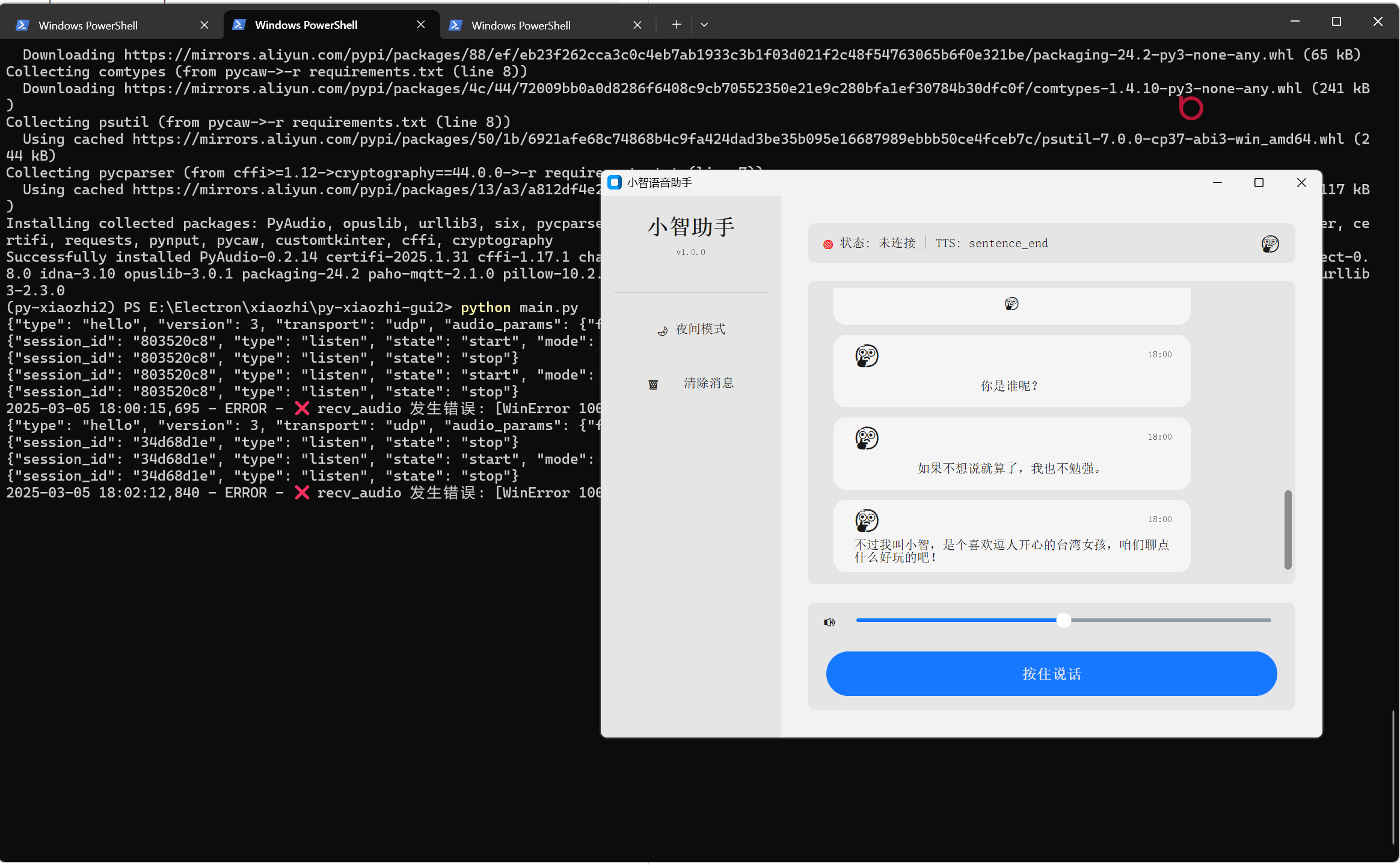Click the 小智语音助手 window title icon
The height and width of the screenshot is (865, 1400).
614,183
